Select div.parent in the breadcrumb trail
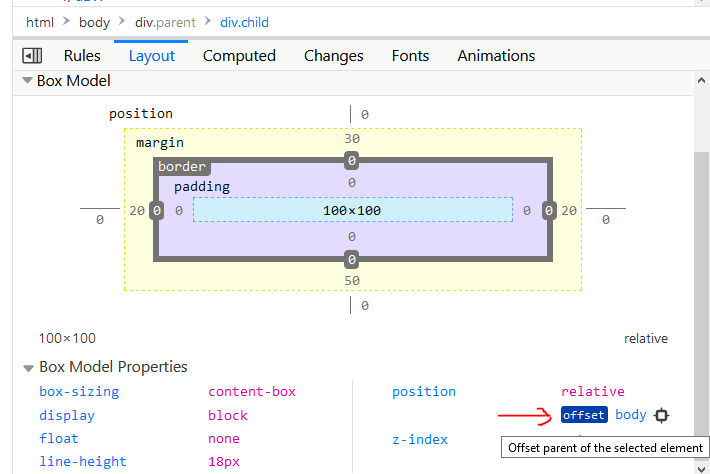The width and height of the screenshot is (710, 474). (165, 22)
